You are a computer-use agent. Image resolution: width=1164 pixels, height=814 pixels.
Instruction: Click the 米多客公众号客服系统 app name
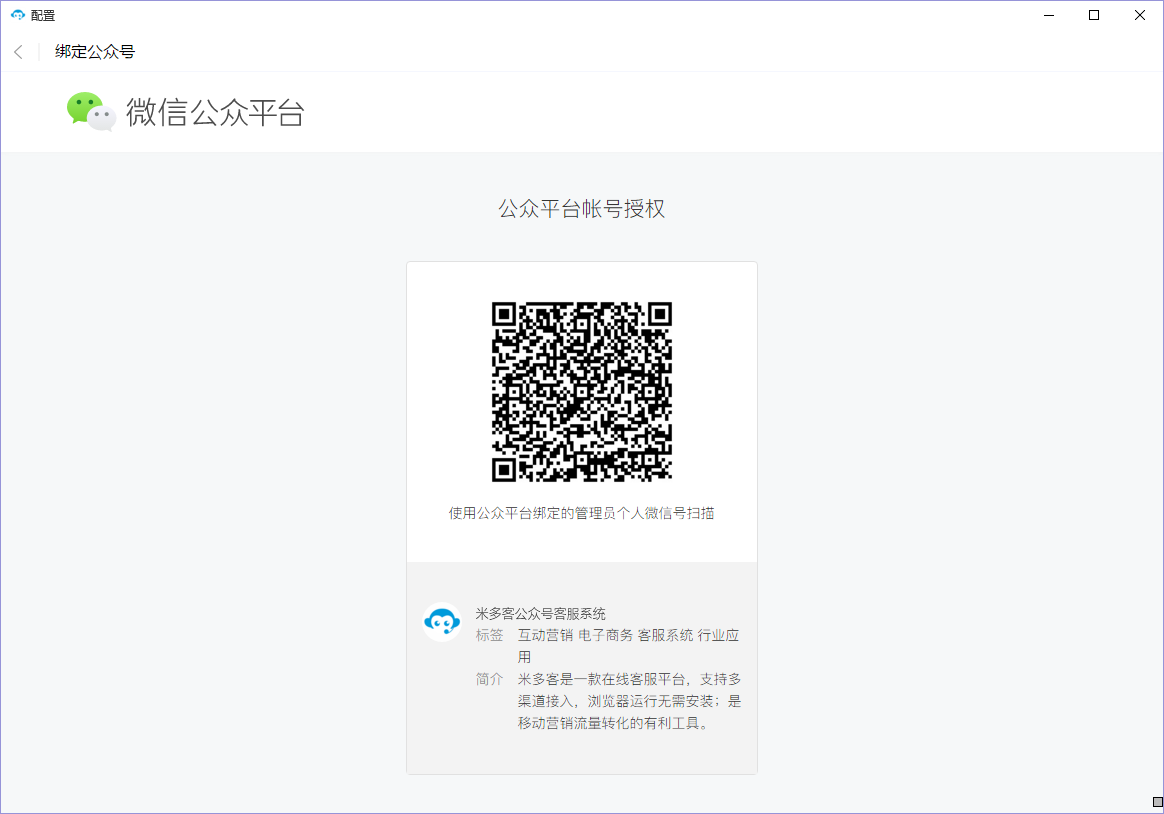click(540, 613)
